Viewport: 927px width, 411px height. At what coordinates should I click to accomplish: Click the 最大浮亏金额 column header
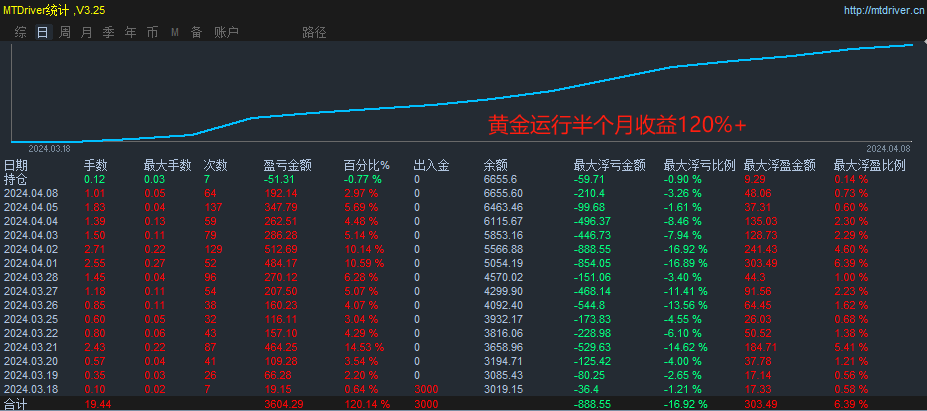click(x=610, y=166)
